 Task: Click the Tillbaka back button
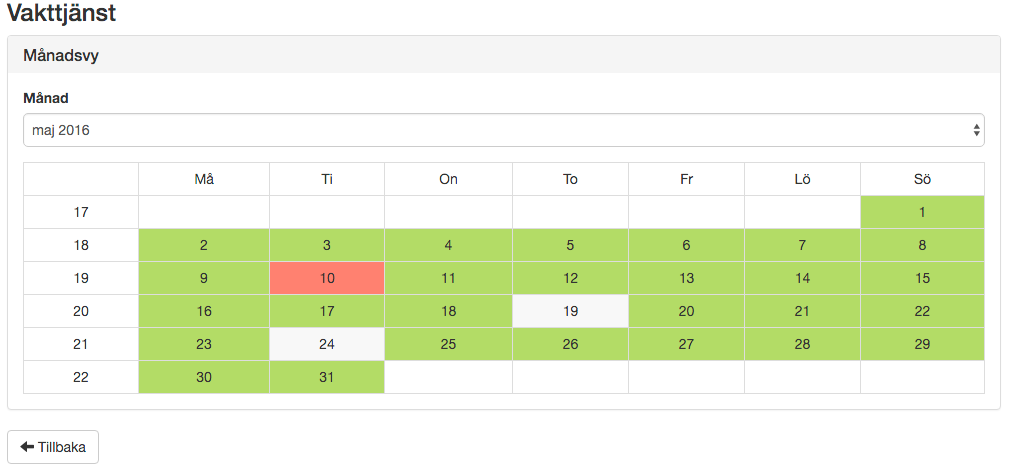(x=53, y=447)
